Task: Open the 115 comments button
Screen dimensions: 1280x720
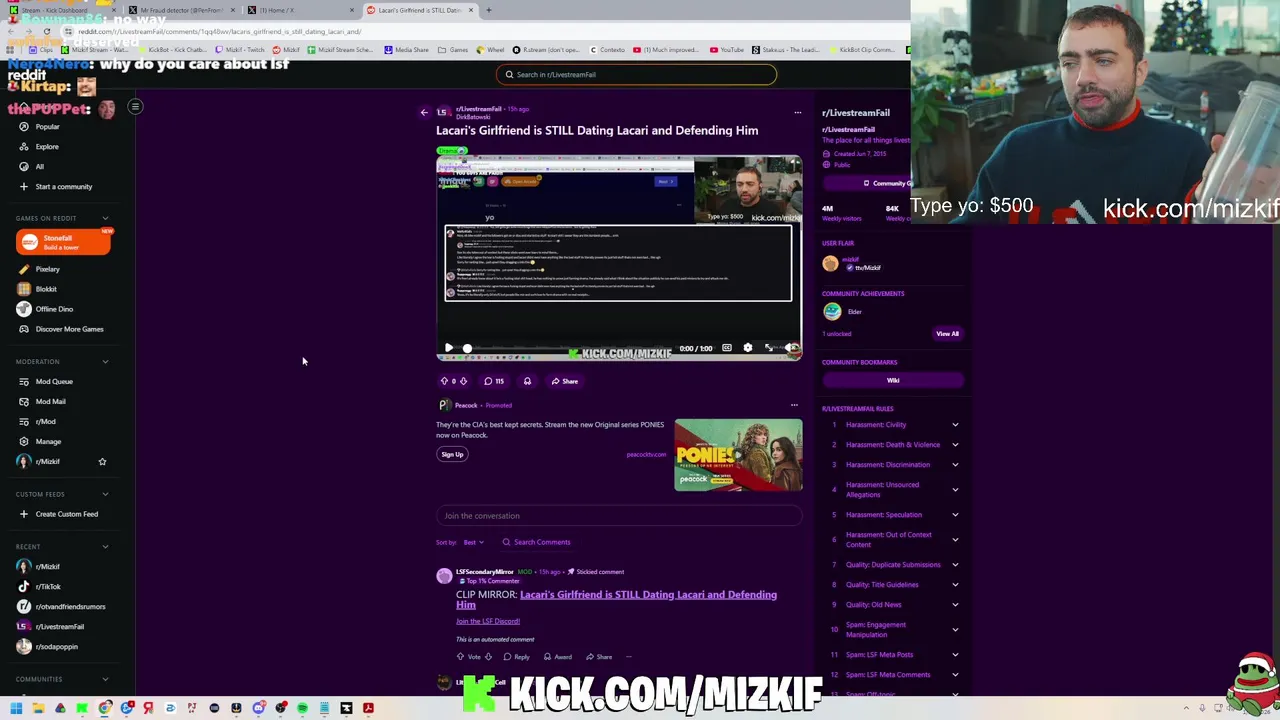Action: [494, 381]
